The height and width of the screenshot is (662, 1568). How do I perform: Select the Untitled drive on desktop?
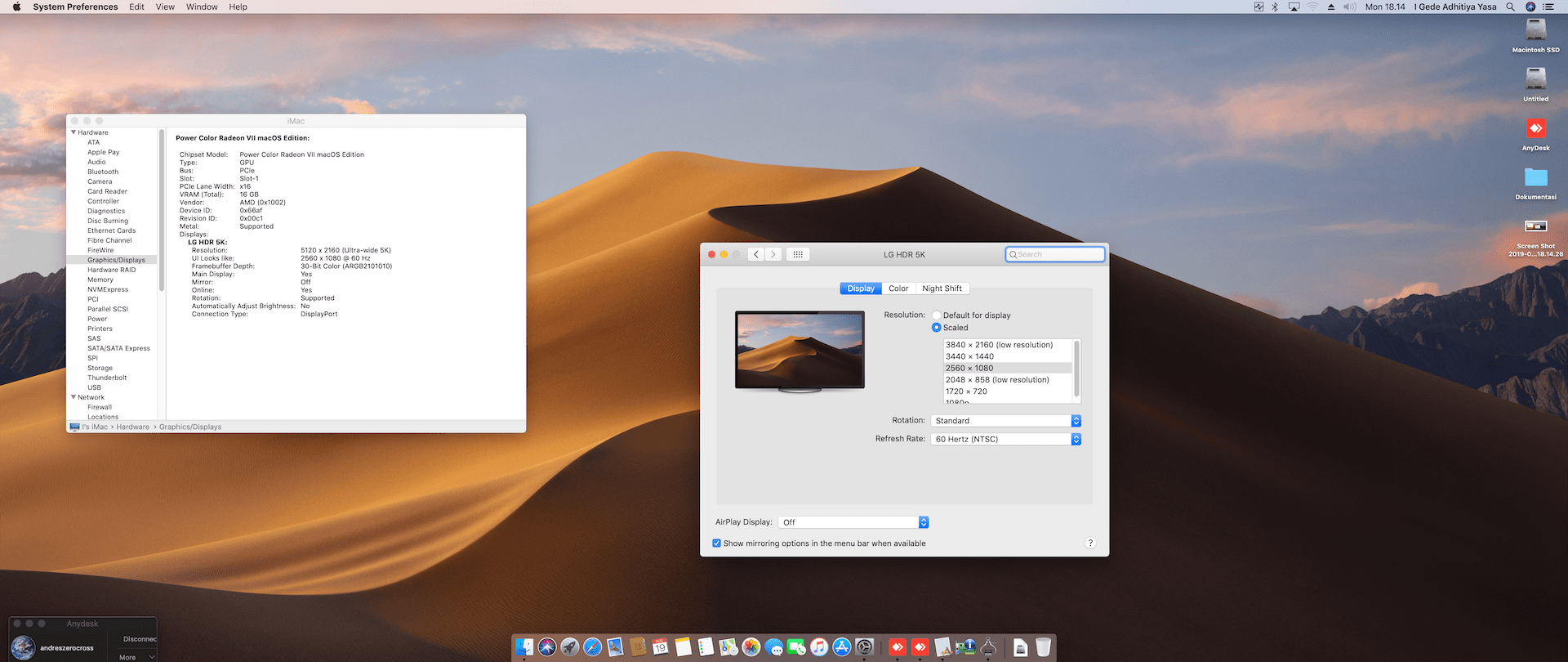(1535, 83)
